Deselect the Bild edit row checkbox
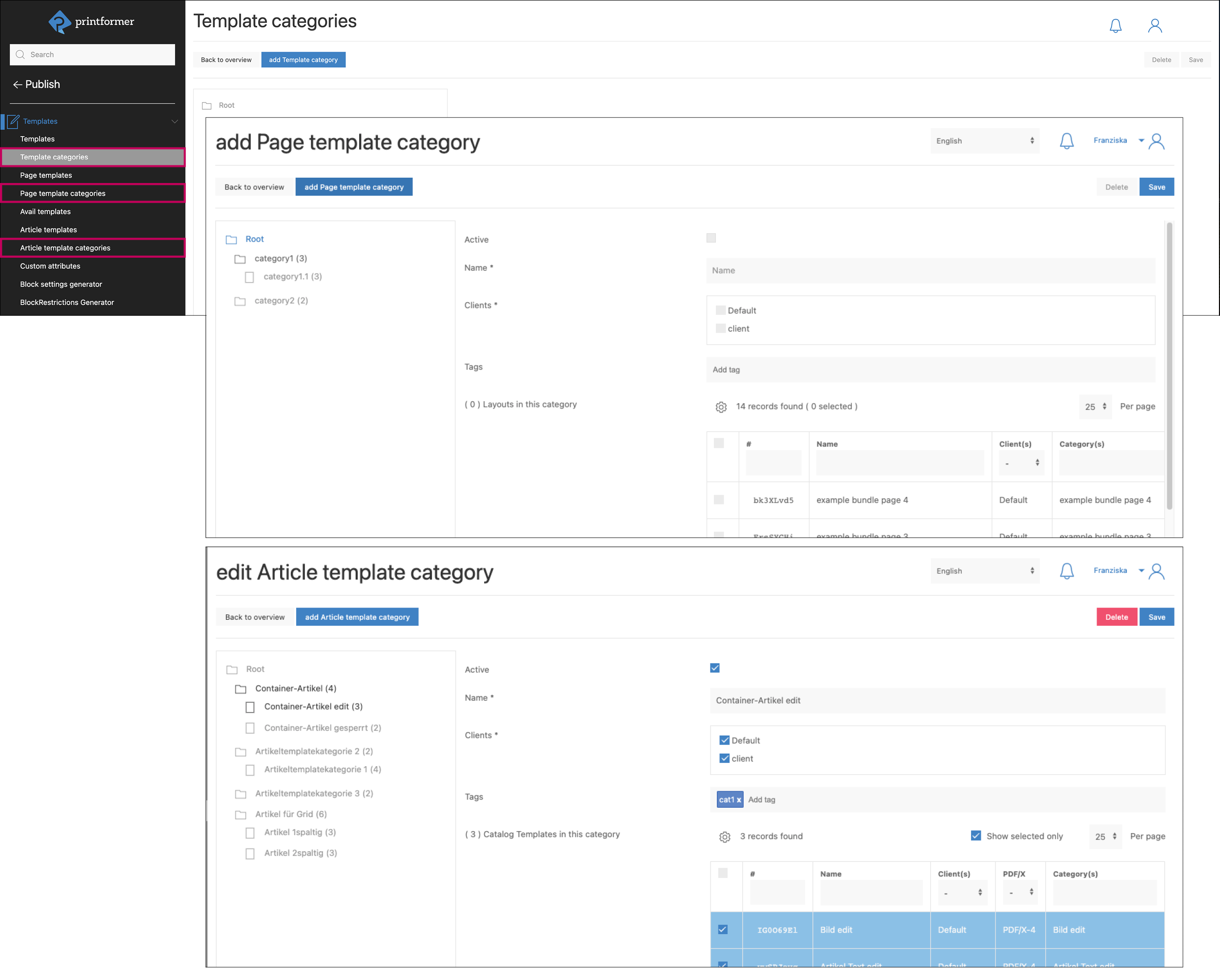This screenshot has width=1220, height=980. 723,930
